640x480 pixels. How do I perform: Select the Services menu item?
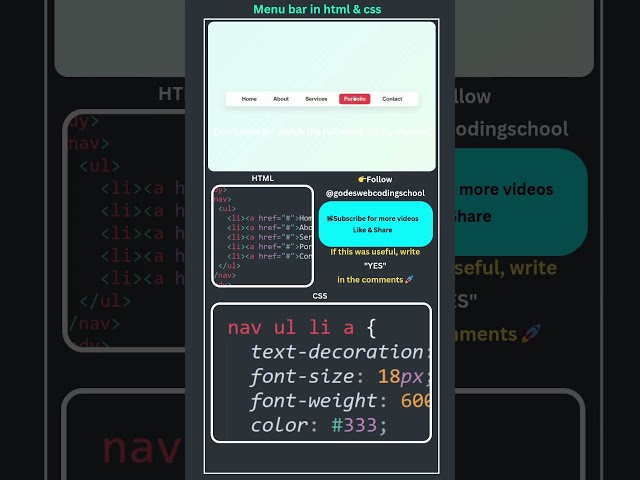click(x=316, y=99)
